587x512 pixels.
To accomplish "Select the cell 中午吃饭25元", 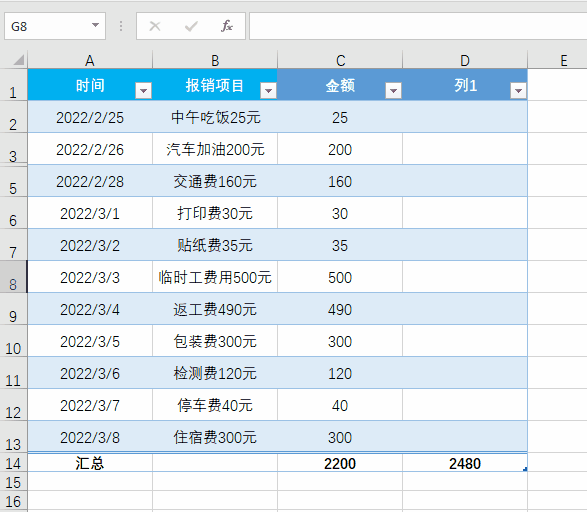I will pyautogui.click(x=215, y=117).
